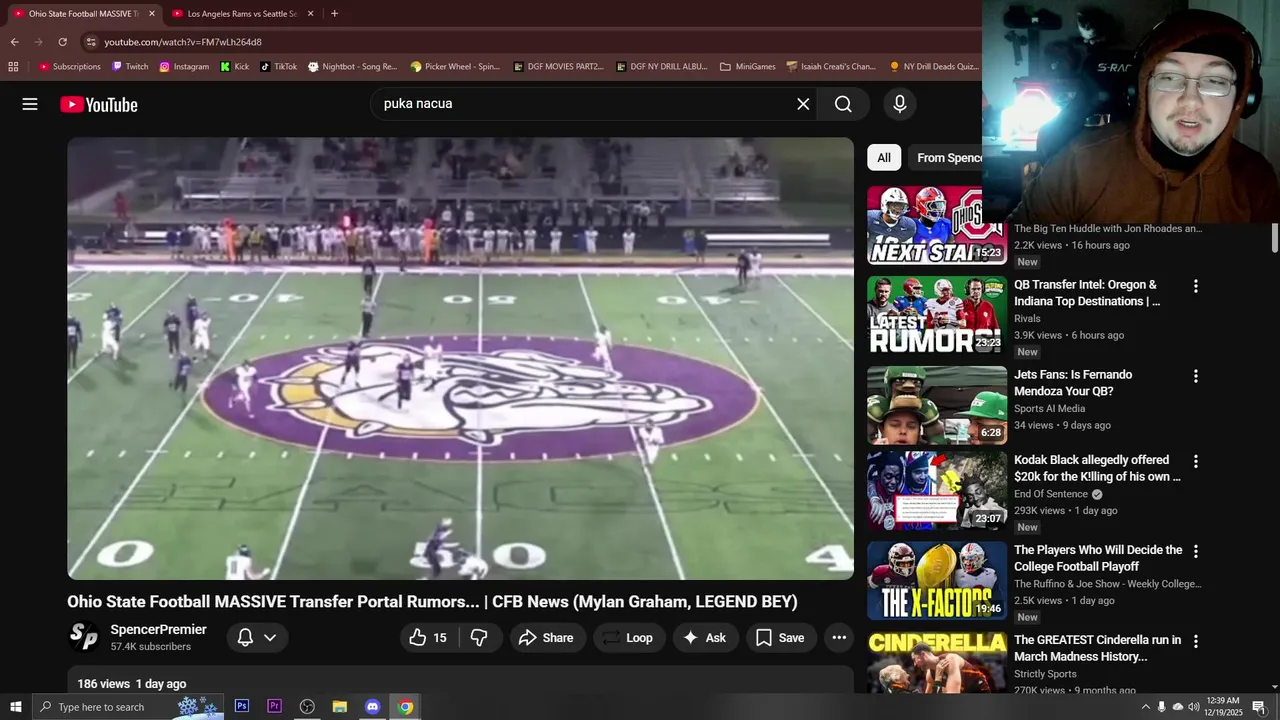
Task: Dislike the video with thumbs down
Action: [x=480, y=637]
